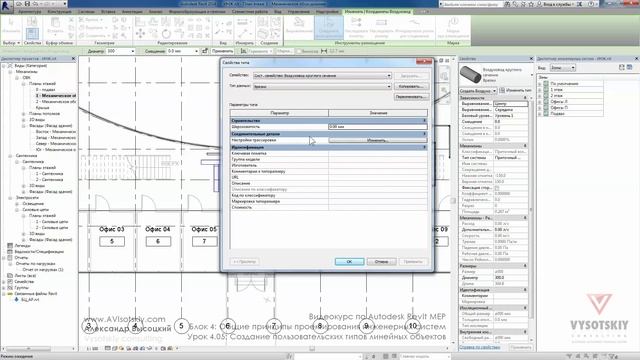This screenshot has width=640, height=360.
Task: Expand the 2 этаж zone in System Browser
Action: 540,96
